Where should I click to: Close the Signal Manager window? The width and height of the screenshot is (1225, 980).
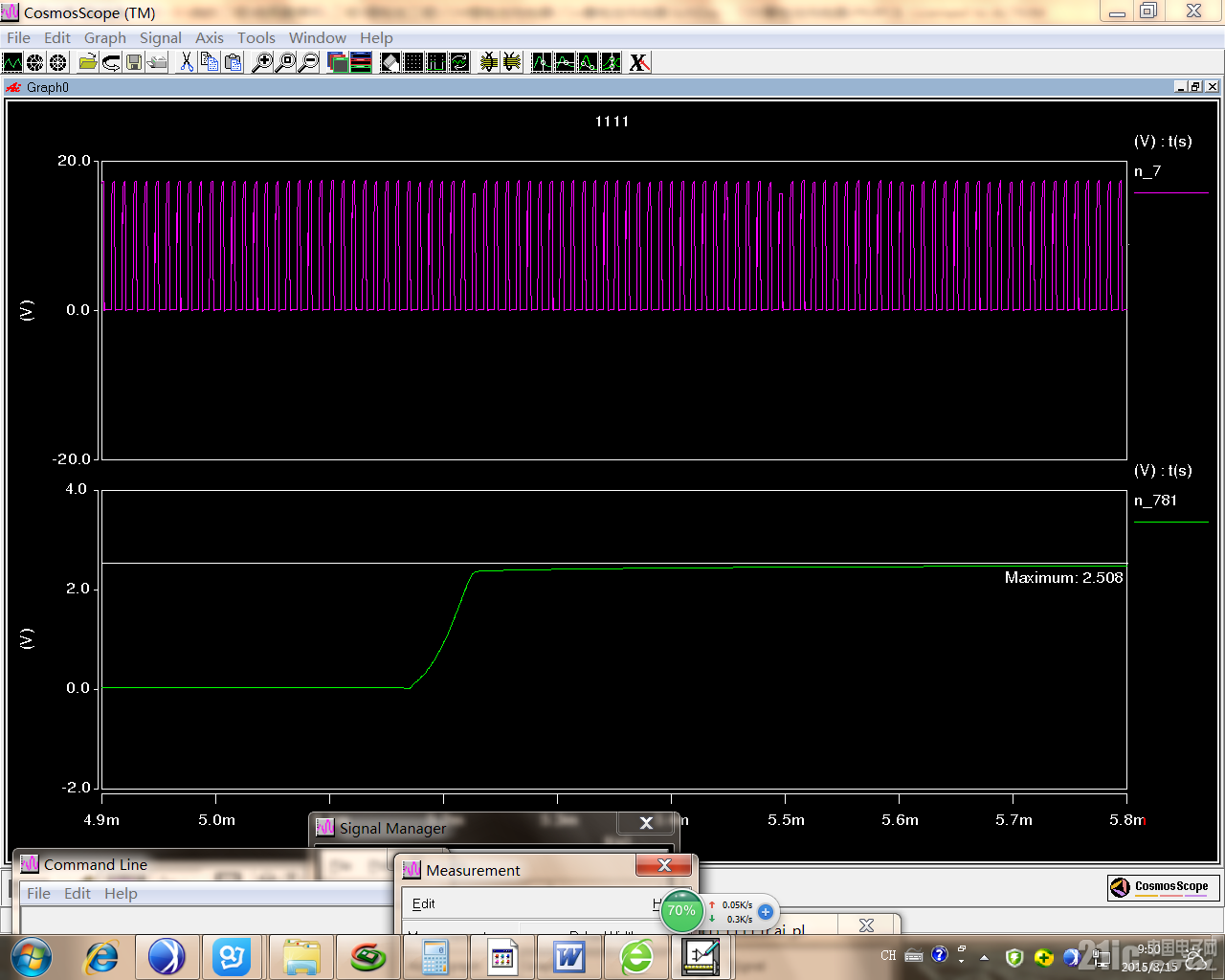646,823
